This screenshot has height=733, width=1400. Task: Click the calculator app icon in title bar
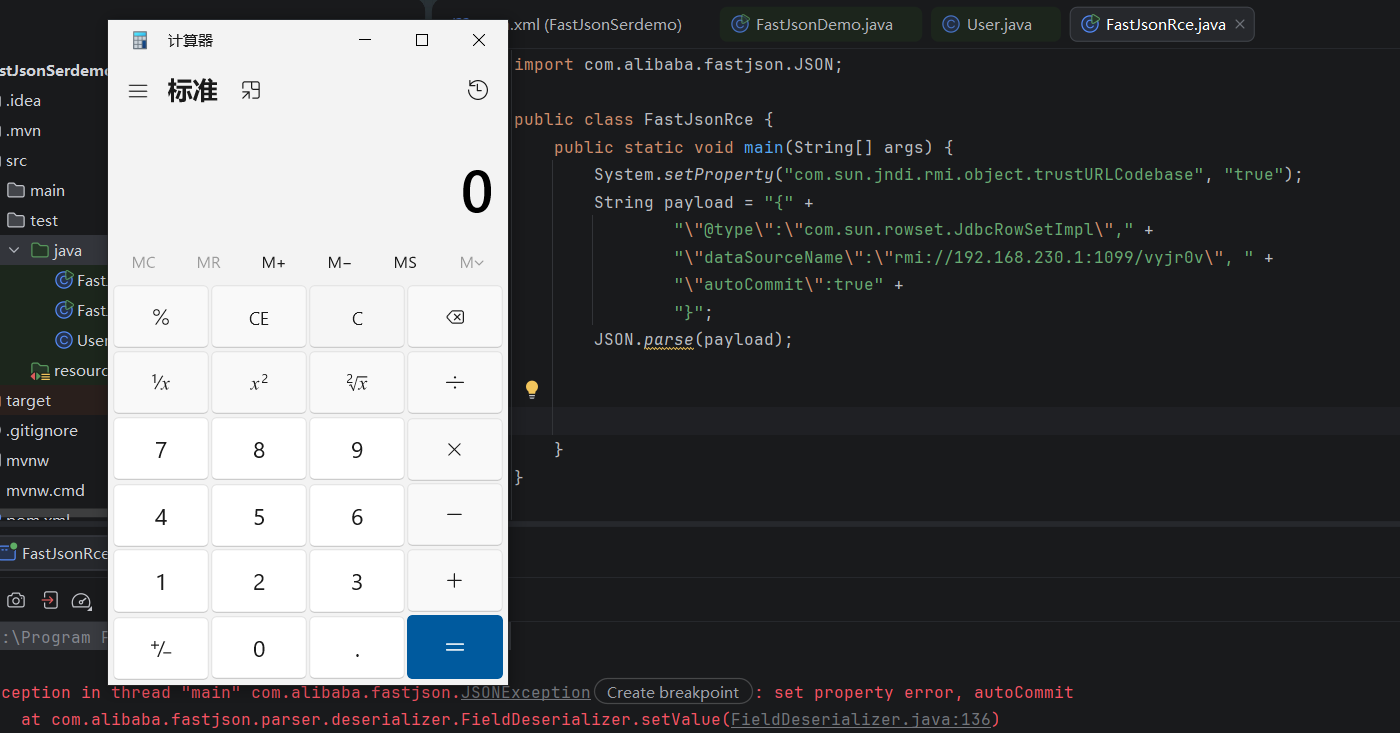[x=140, y=40]
